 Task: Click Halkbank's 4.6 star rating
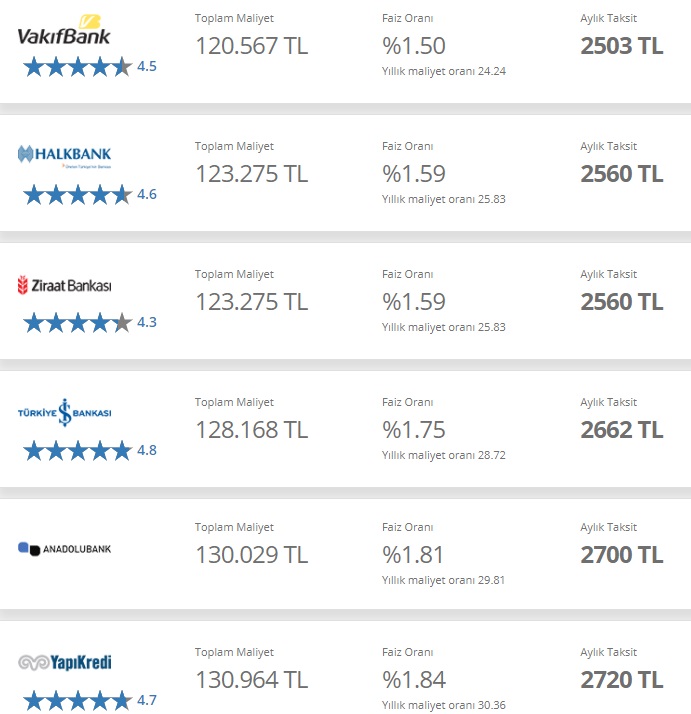pyautogui.click(x=78, y=195)
